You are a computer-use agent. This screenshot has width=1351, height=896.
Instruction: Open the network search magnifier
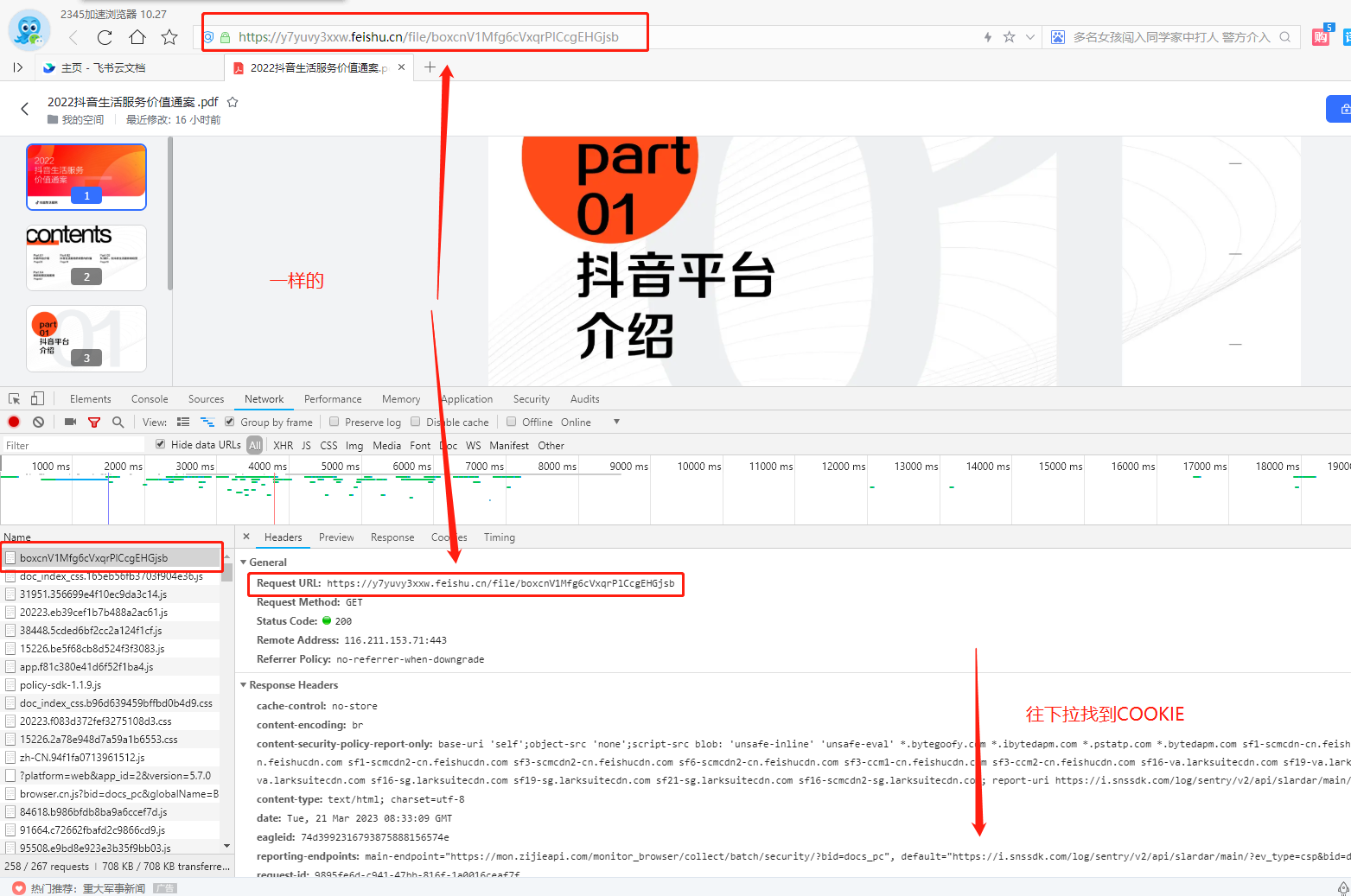(118, 422)
